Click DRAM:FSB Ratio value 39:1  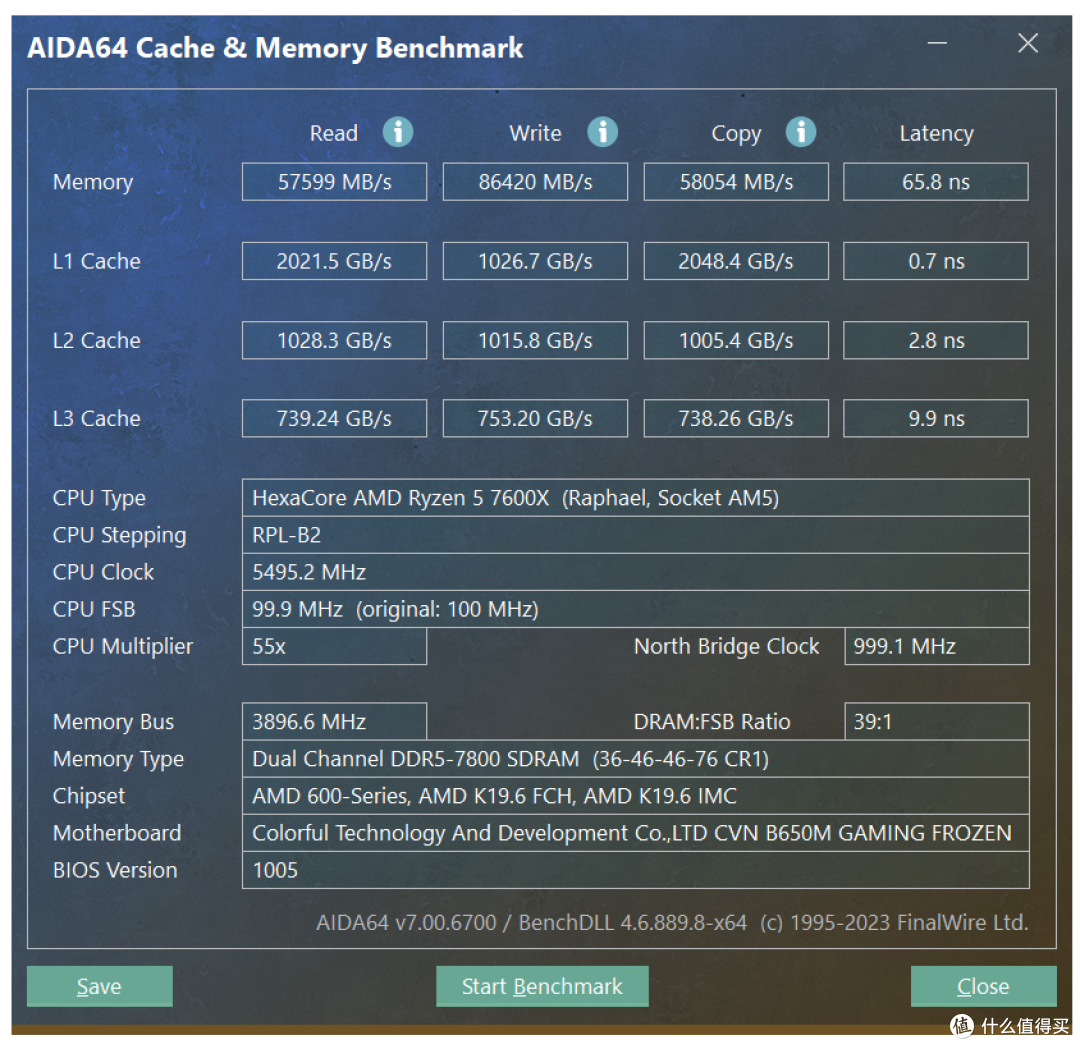coord(937,721)
